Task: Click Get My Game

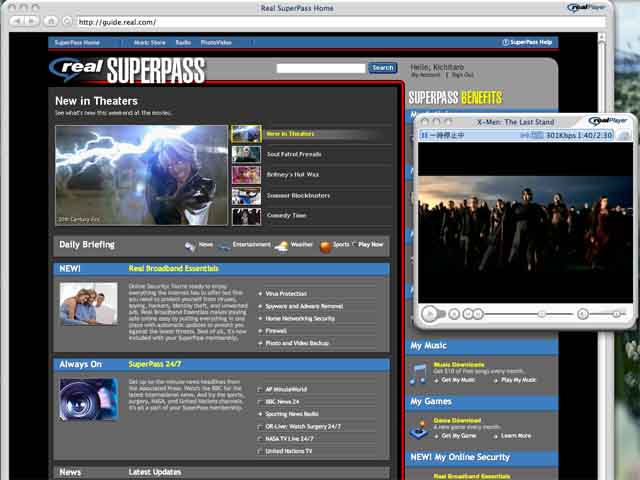Action: pyautogui.click(x=459, y=436)
